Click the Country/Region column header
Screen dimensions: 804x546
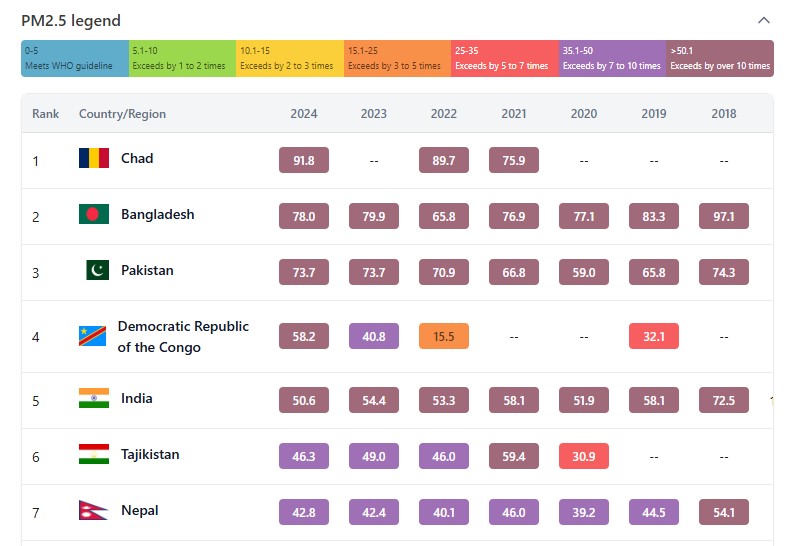click(x=122, y=114)
